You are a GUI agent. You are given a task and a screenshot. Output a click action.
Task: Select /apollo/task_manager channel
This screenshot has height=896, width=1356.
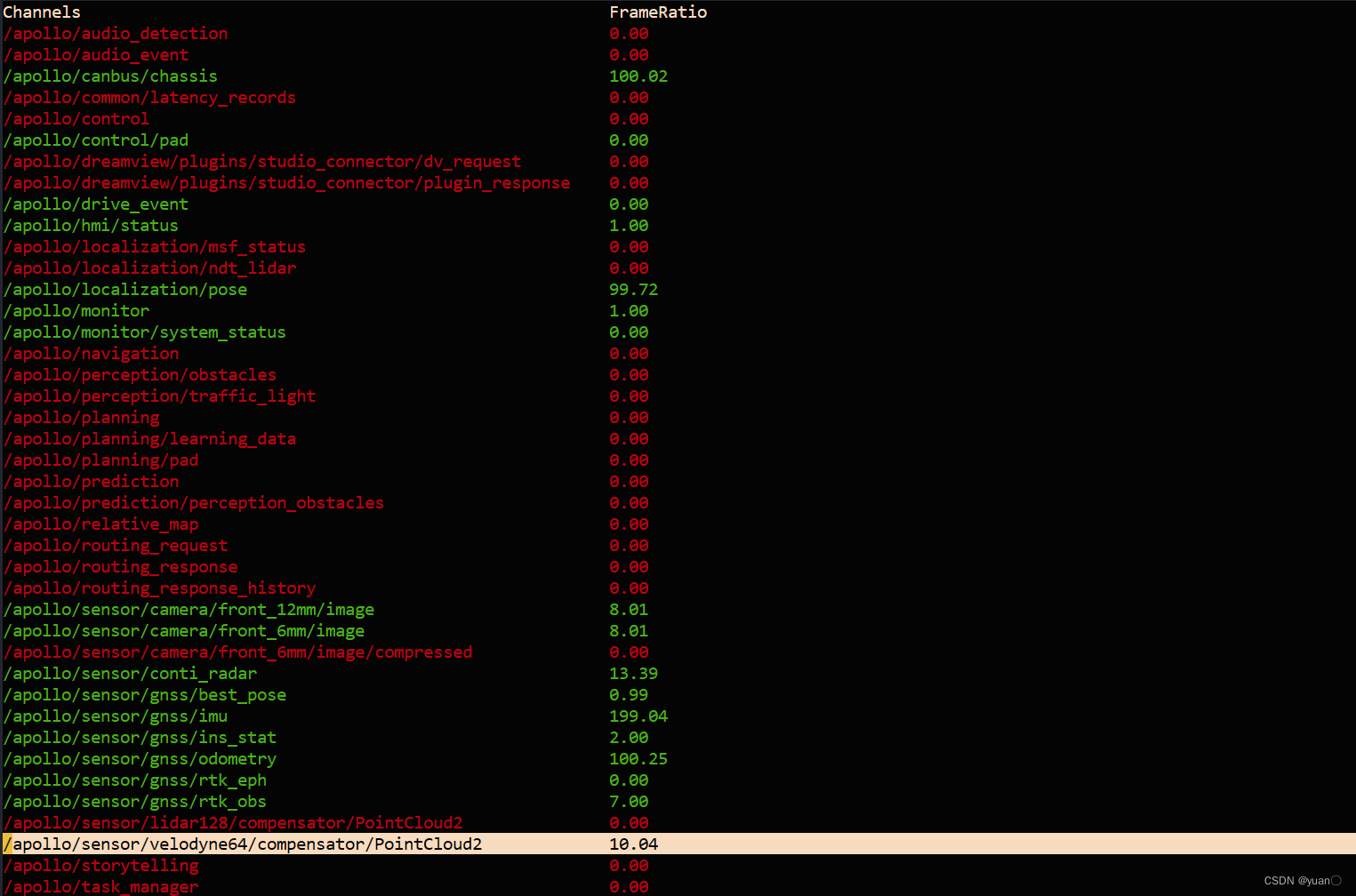(100, 886)
